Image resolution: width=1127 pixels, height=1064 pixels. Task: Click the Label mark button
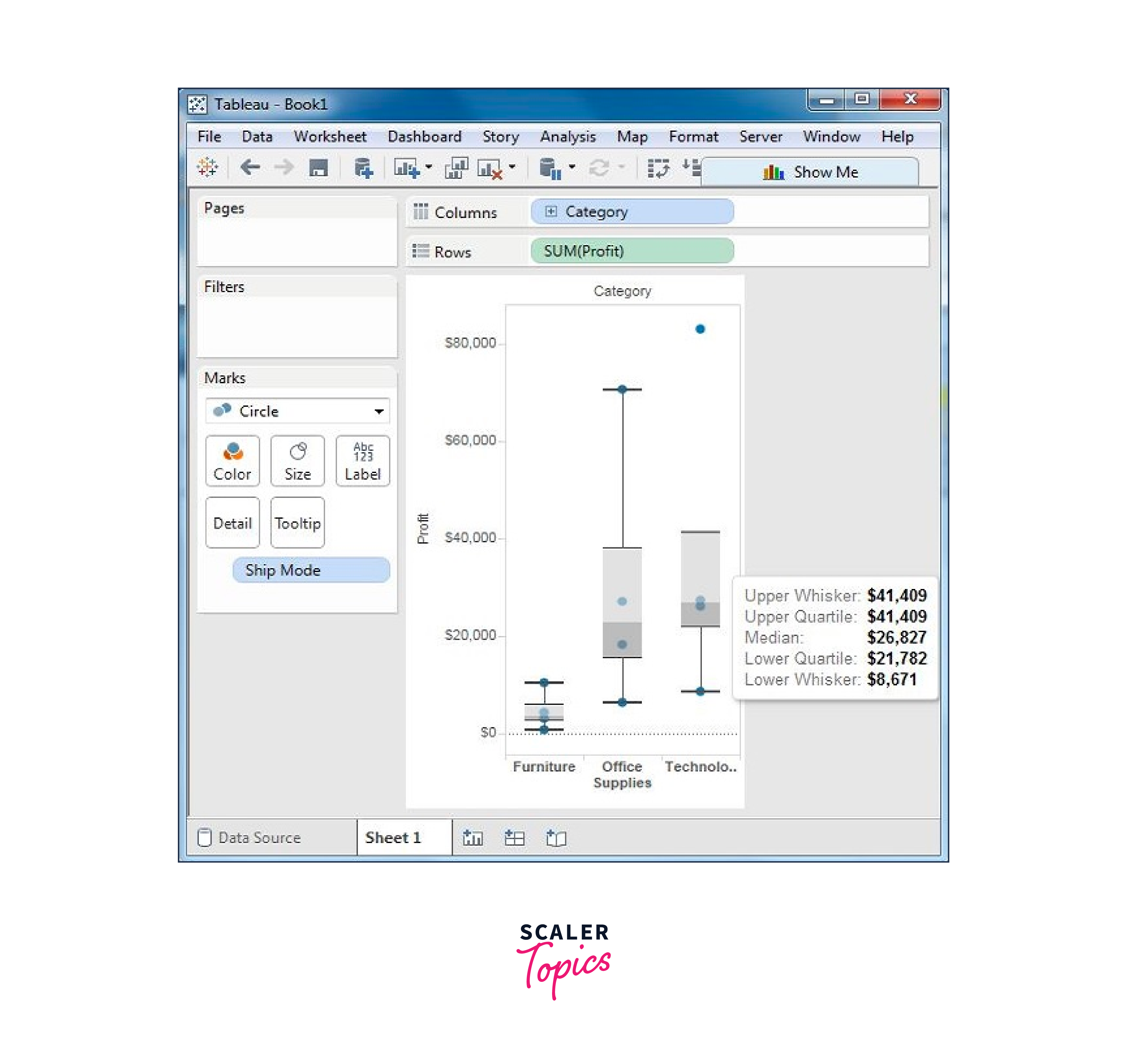pyautogui.click(x=362, y=462)
